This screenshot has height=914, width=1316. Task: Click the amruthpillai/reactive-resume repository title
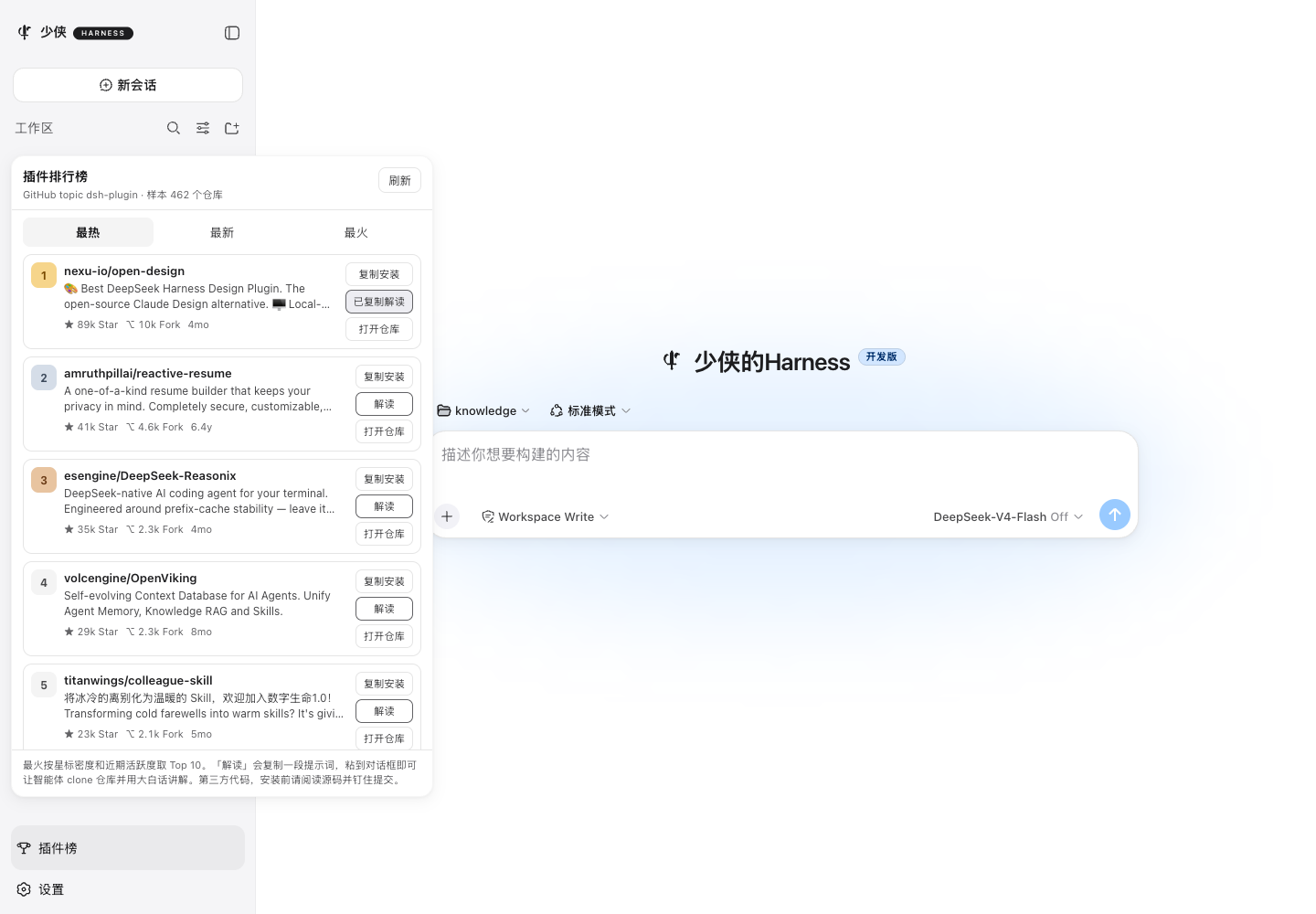click(x=148, y=374)
